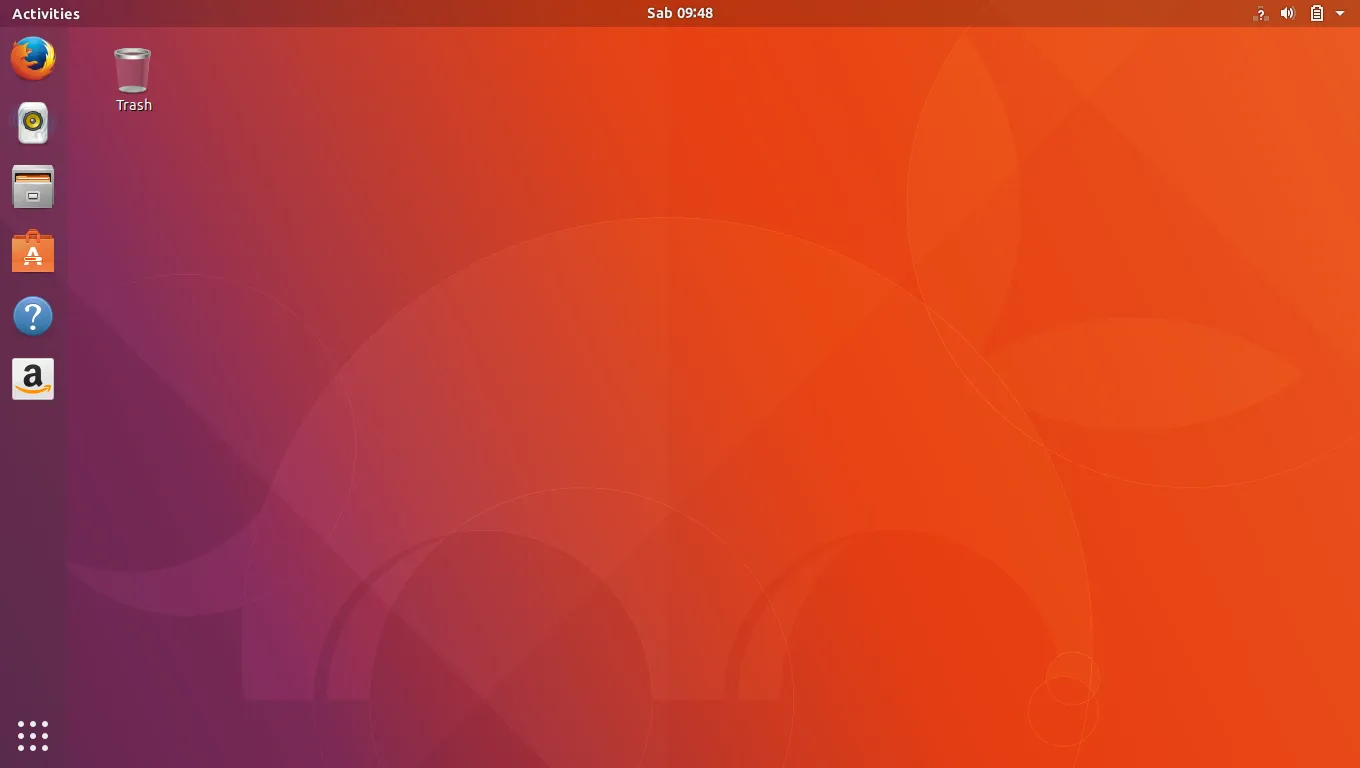Image resolution: width=1360 pixels, height=768 pixels.
Task: Expand the system menu dropdown arrow
Action: (1341, 13)
